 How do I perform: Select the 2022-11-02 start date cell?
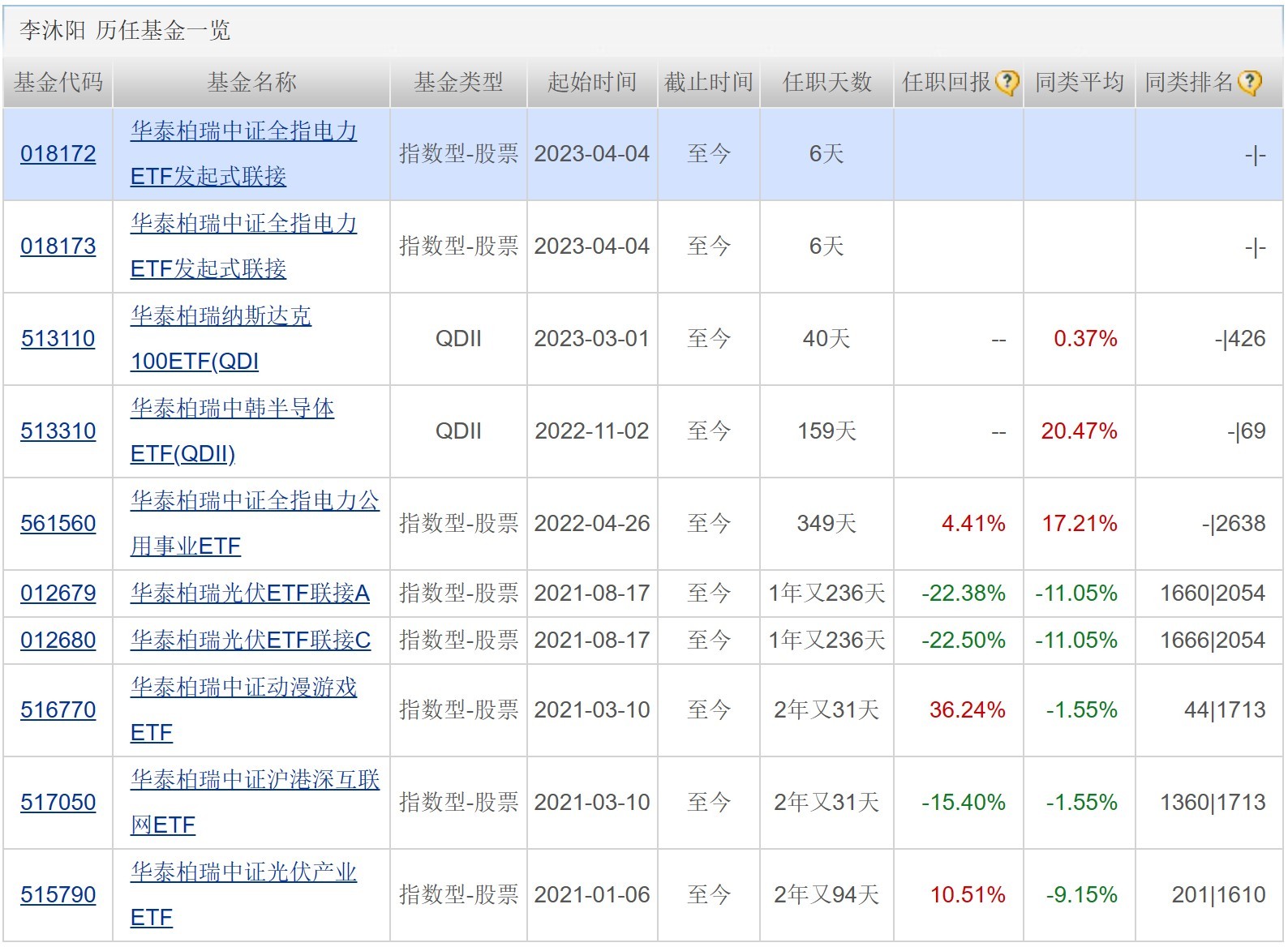click(x=592, y=431)
